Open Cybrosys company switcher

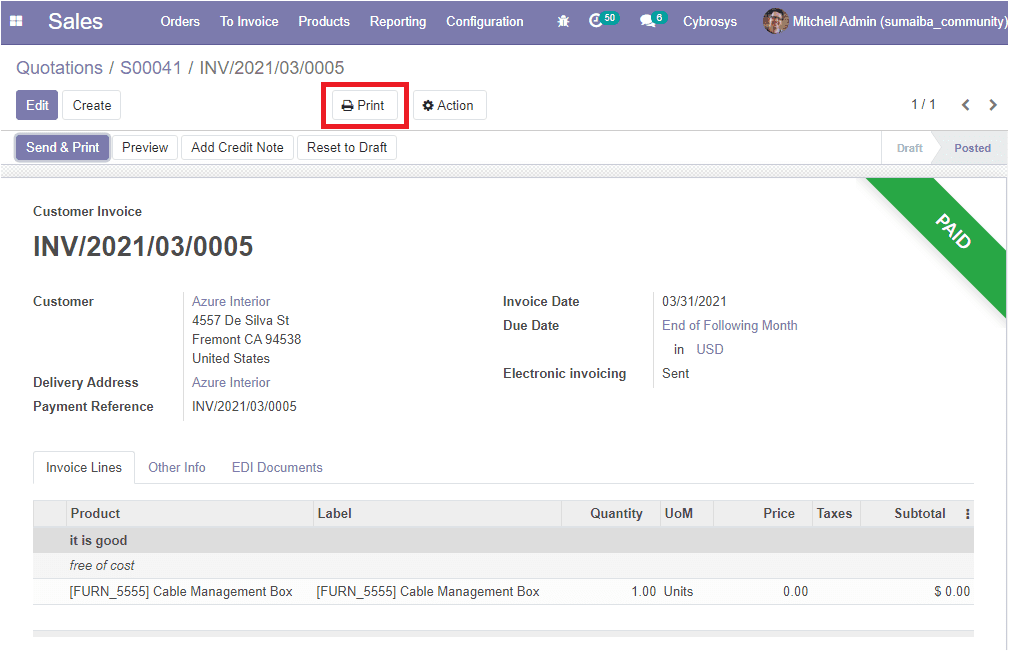(x=710, y=21)
